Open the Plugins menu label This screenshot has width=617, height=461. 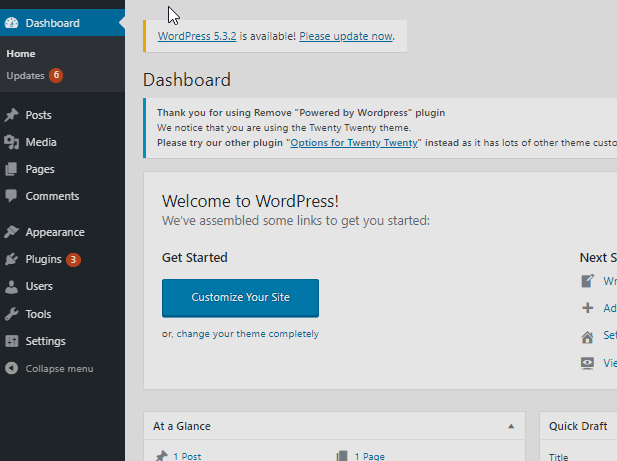tap(44, 259)
